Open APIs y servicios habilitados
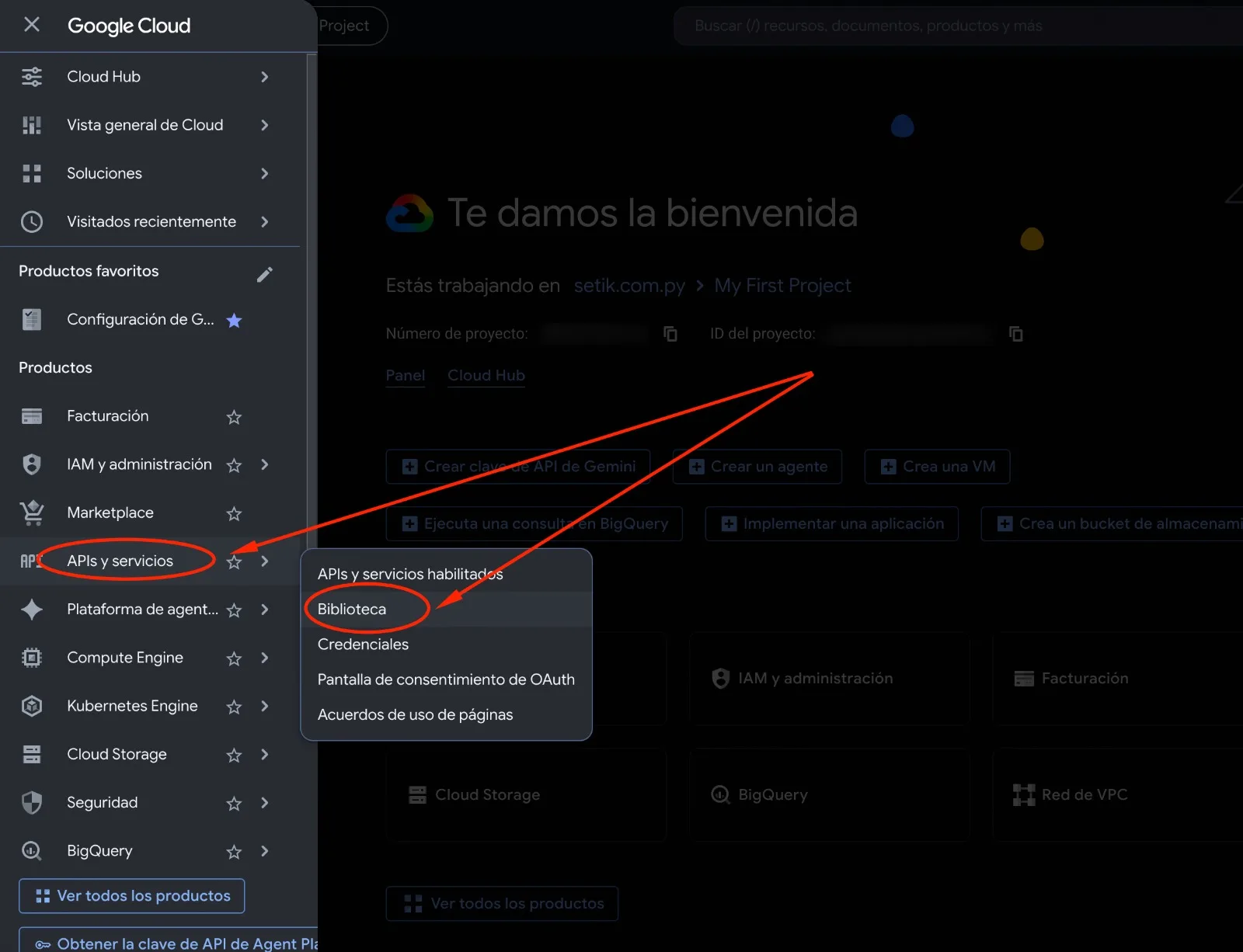 coord(446,574)
